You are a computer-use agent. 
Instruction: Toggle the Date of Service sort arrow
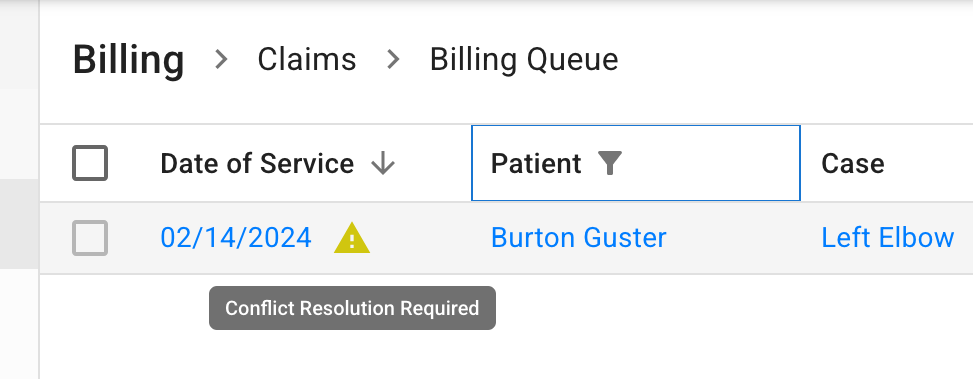(383, 164)
